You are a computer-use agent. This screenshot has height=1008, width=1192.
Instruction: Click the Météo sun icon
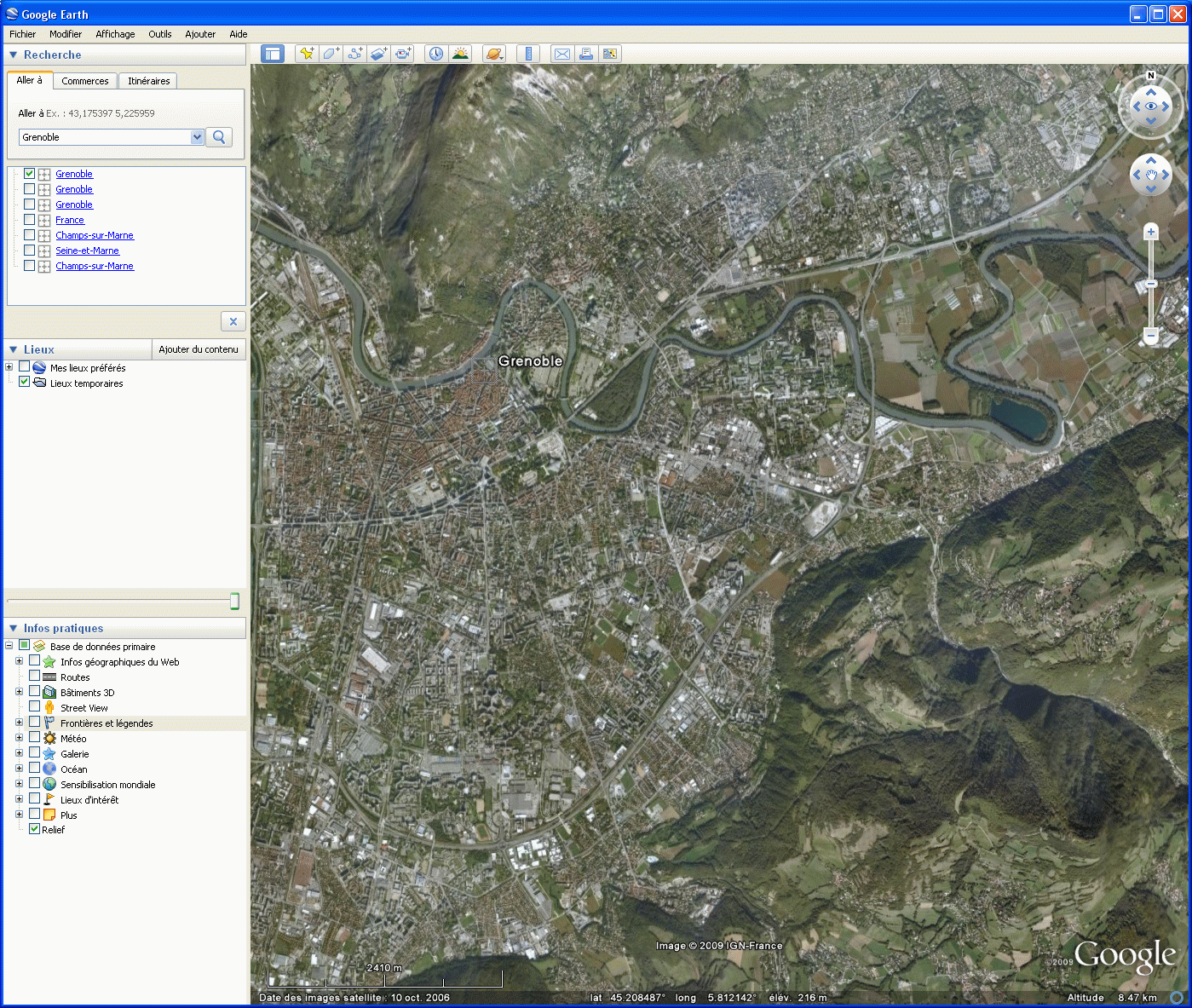coord(49,739)
